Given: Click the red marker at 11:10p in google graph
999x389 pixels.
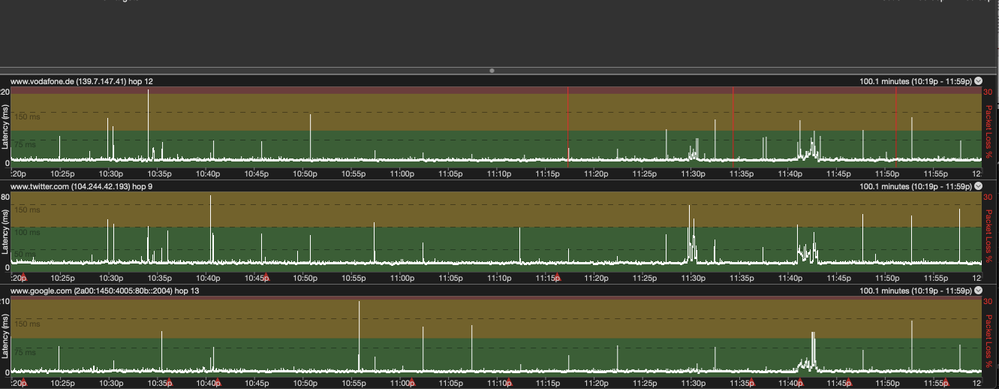Looking at the screenshot, I should click(x=508, y=382).
